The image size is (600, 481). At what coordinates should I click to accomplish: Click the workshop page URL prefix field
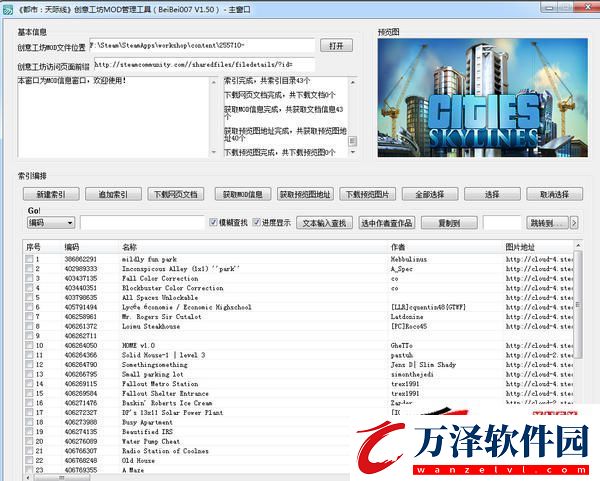(x=204, y=65)
